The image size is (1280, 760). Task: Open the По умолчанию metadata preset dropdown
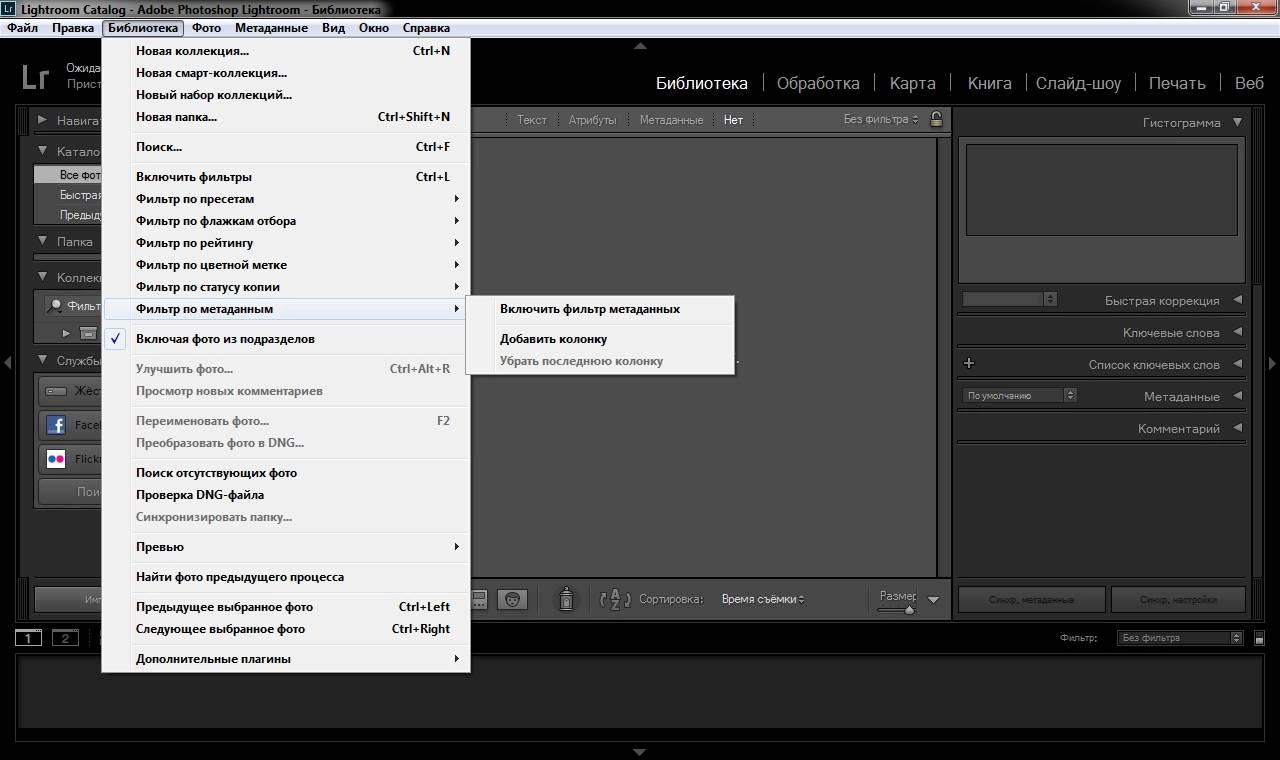point(1020,395)
